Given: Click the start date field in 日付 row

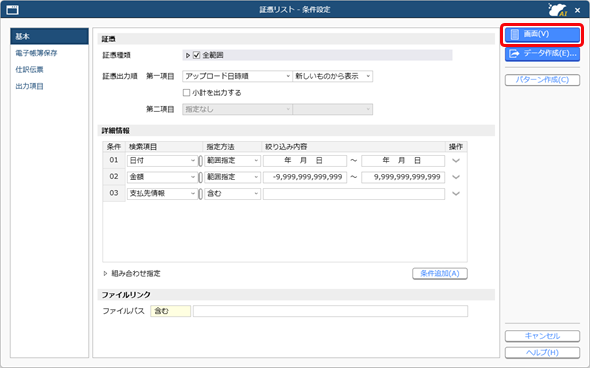Looking at the screenshot, I should tap(305, 161).
